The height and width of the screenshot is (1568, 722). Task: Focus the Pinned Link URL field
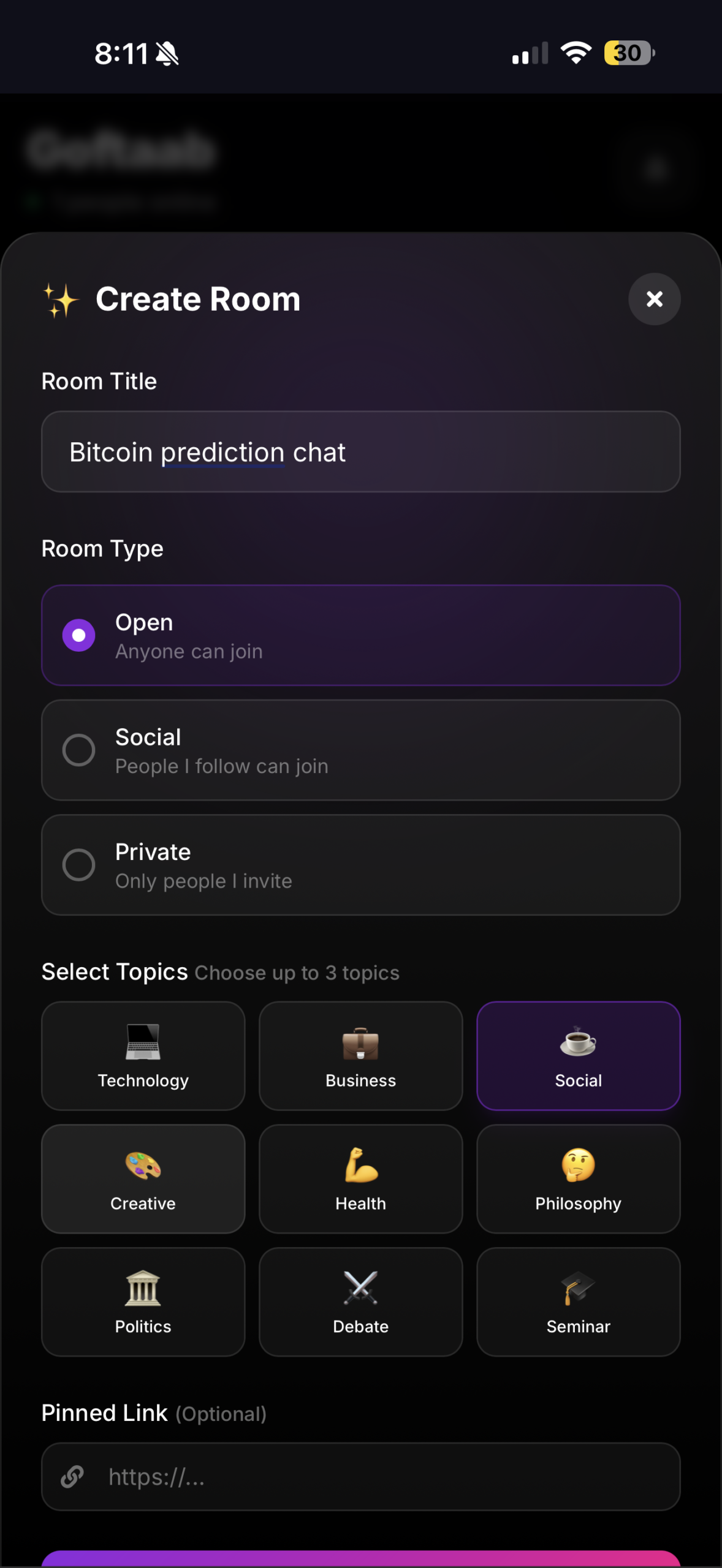[x=380, y=1477]
